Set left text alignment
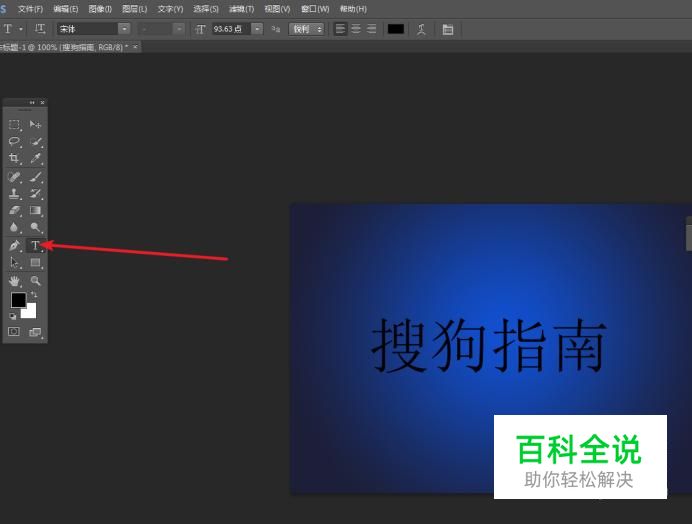 click(x=340, y=29)
